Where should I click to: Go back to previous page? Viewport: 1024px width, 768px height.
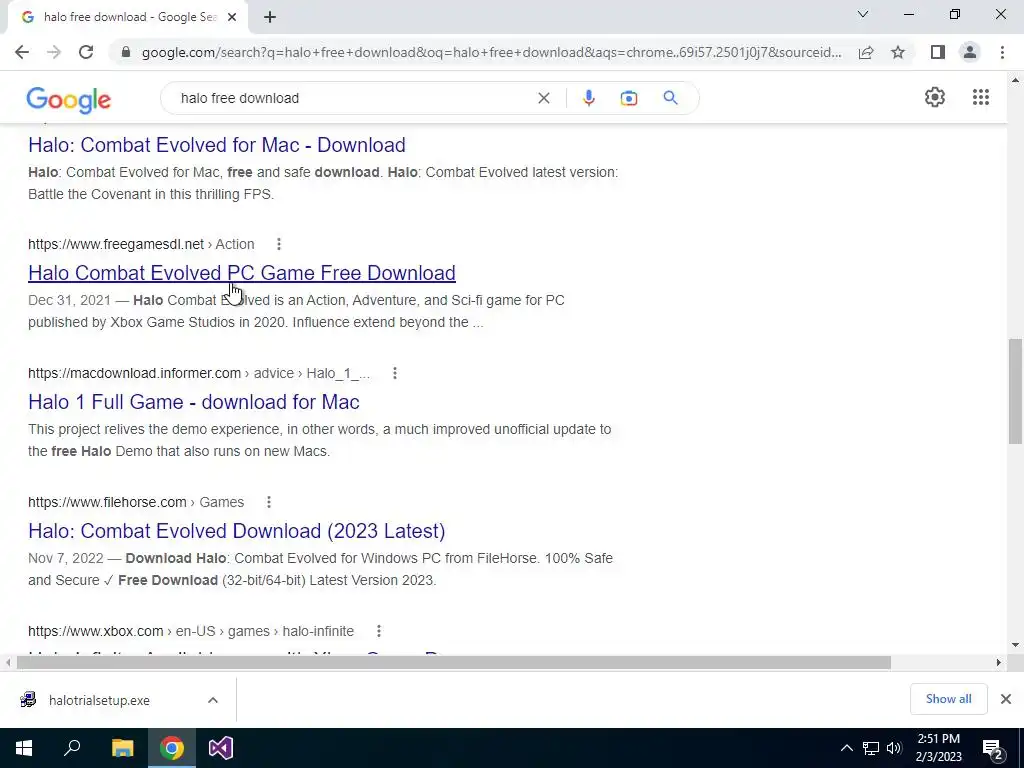[x=22, y=52]
